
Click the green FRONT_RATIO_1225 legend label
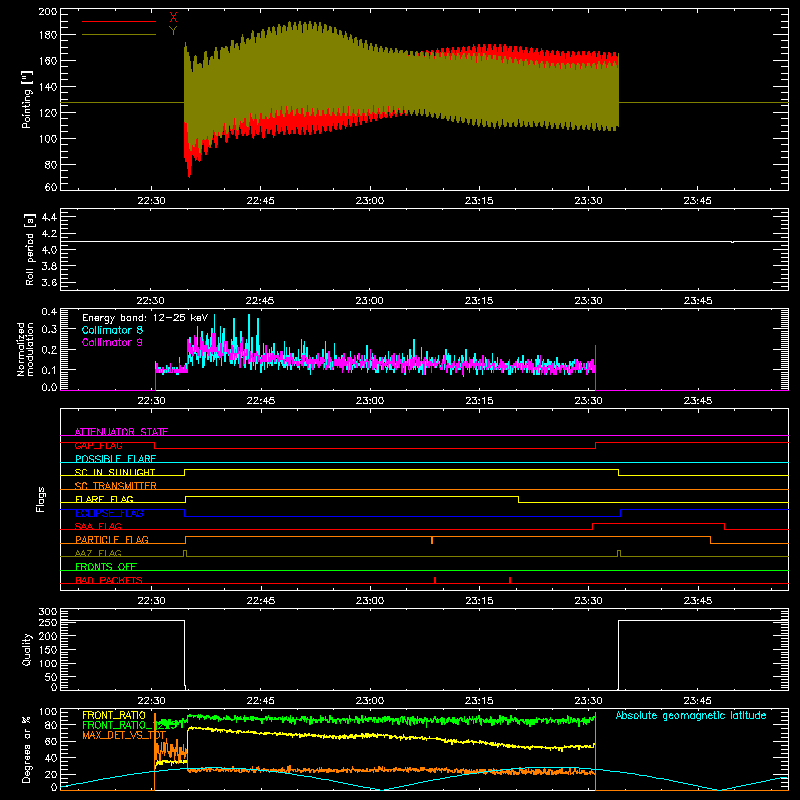pyautogui.click(x=129, y=725)
